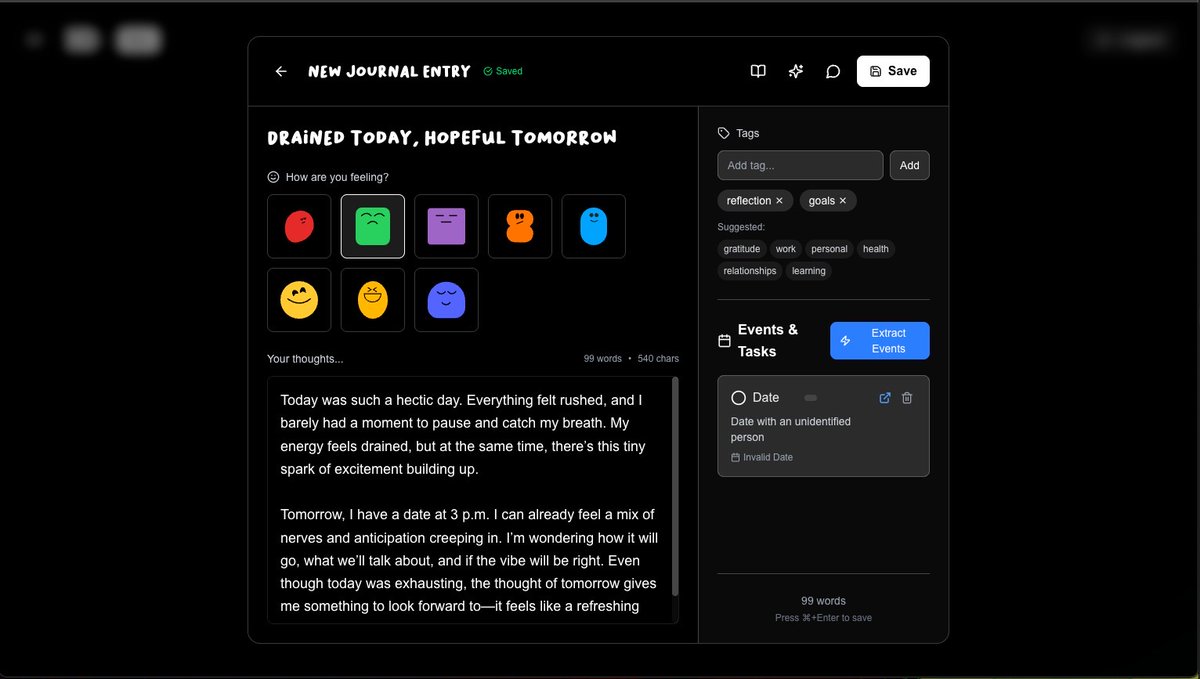Add the suggested gratitude tag
The height and width of the screenshot is (679, 1200).
point(742,249)
